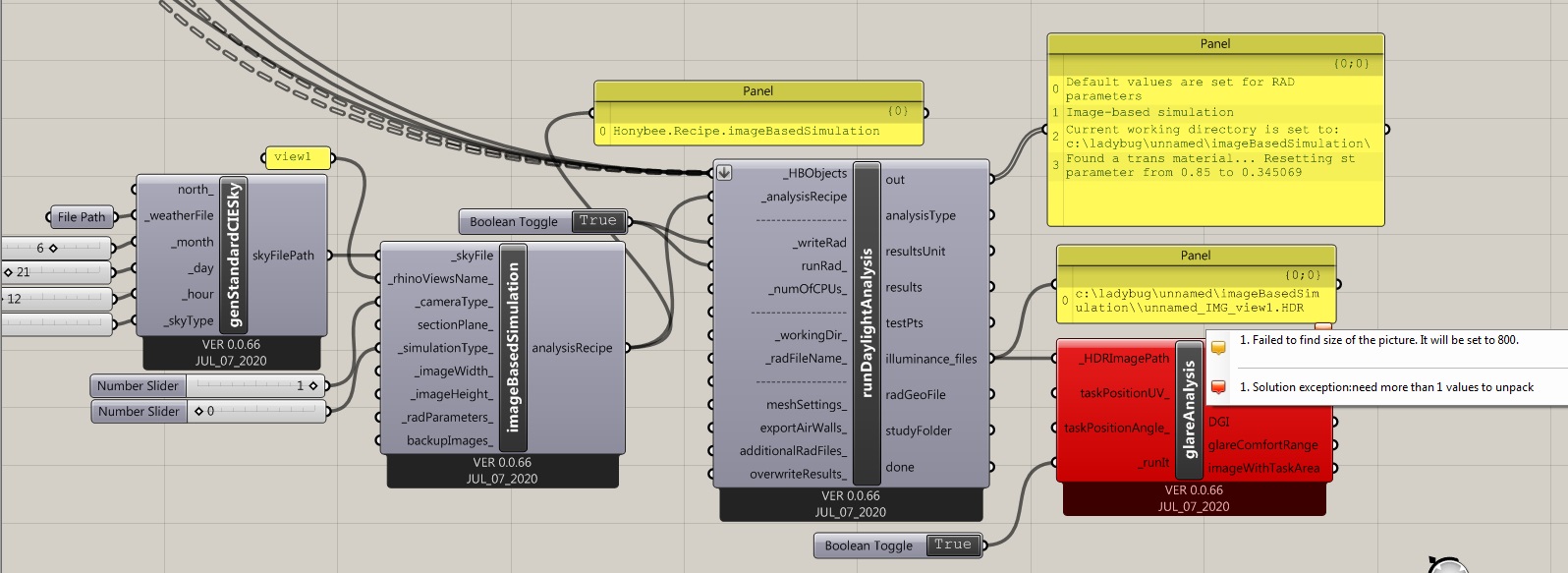Click the orange warning balloon icon in tooltip
Image resolution: width=1568 pixels, height=573 pixels.
click(x=1218, y=347)
